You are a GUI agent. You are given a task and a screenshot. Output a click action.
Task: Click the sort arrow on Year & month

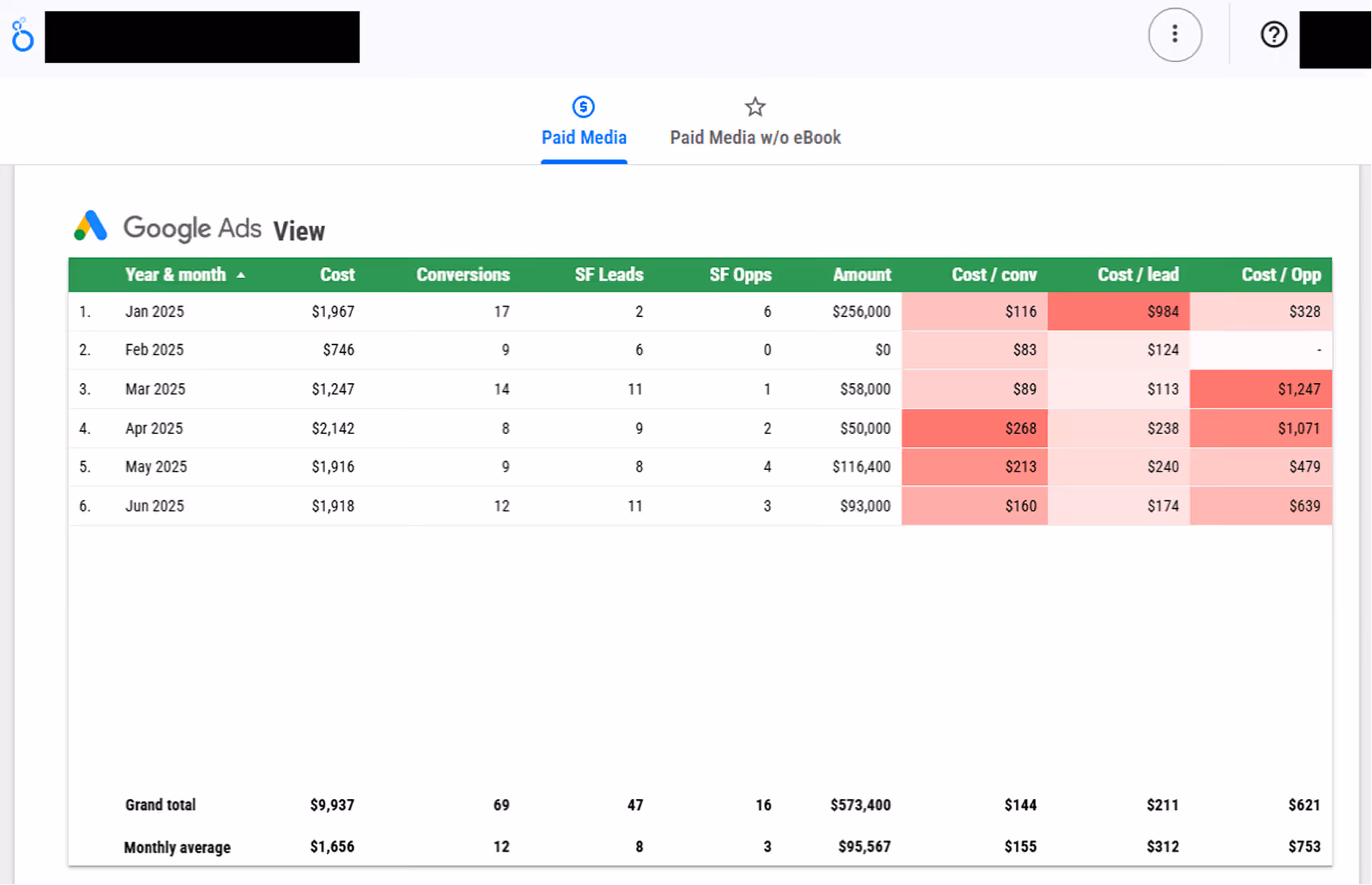tap(241, 274)
